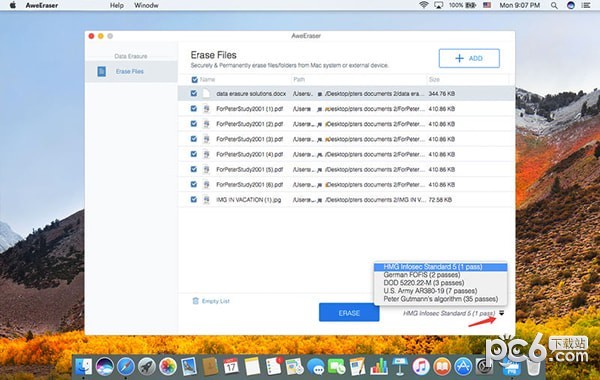Open Keynote from the dock
Image resolution: width=600 pixels, height=380 pixels.
point(400,367)
